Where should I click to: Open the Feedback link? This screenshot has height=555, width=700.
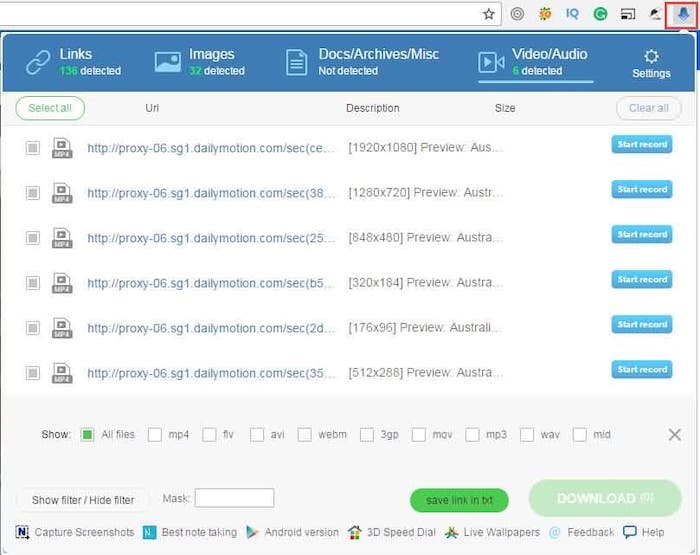[x=581, y=532]
